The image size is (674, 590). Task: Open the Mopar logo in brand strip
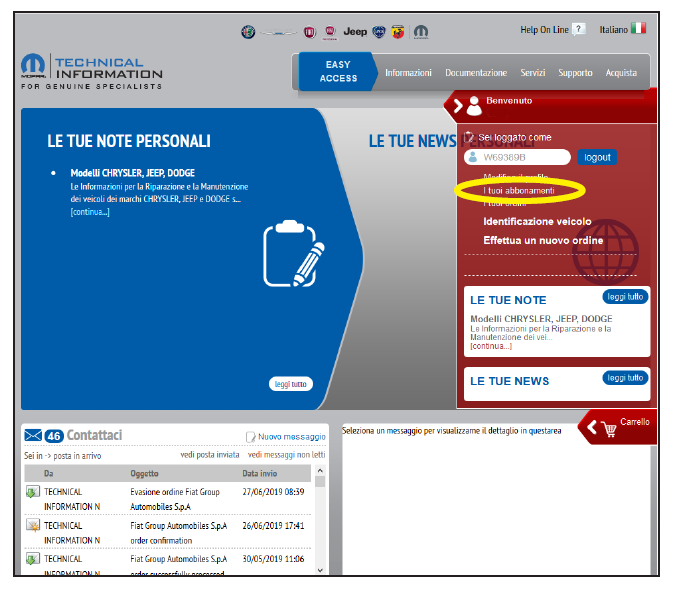tap(421, 32)
